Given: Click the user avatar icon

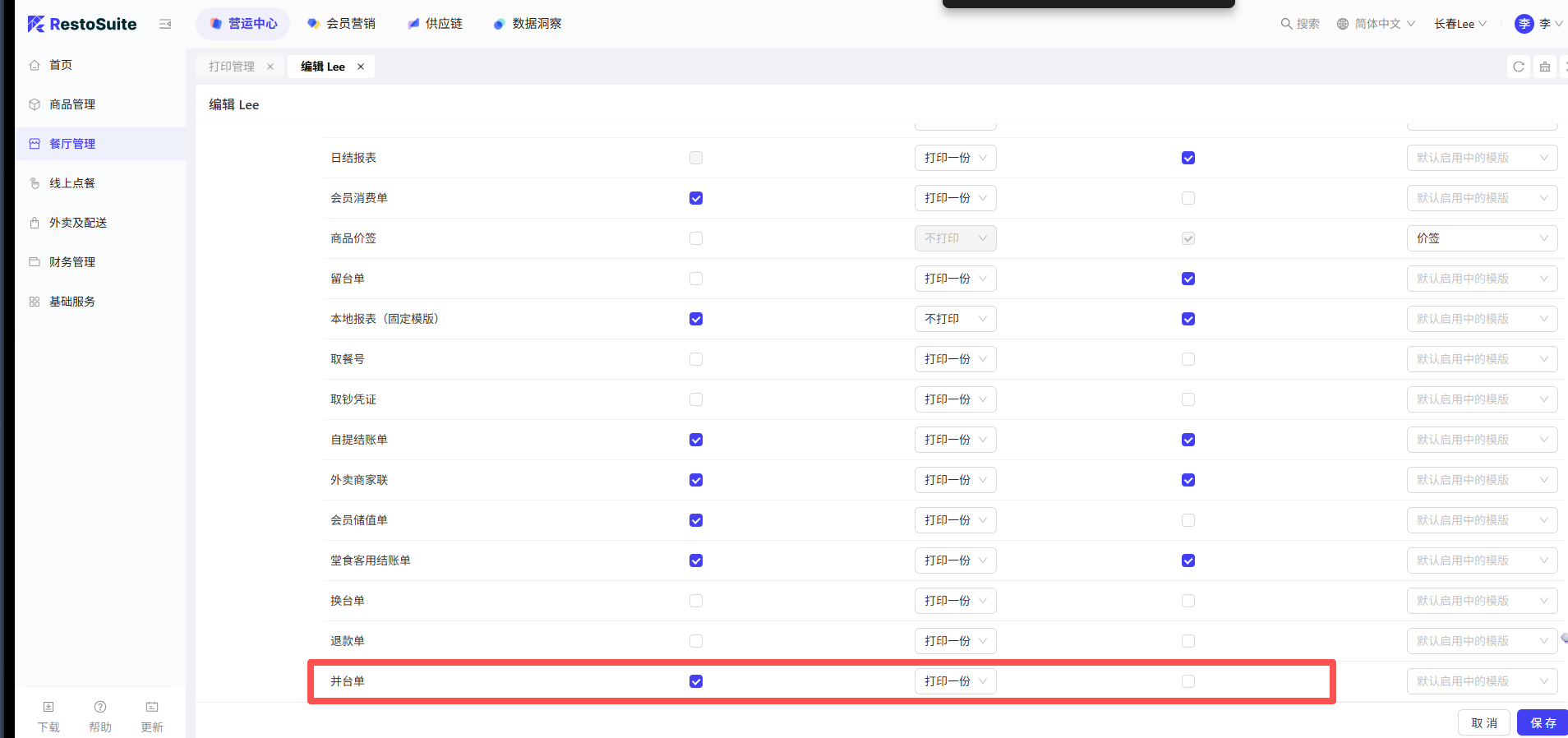Looking at the screenshot, I should click(x=1524, y=24).
